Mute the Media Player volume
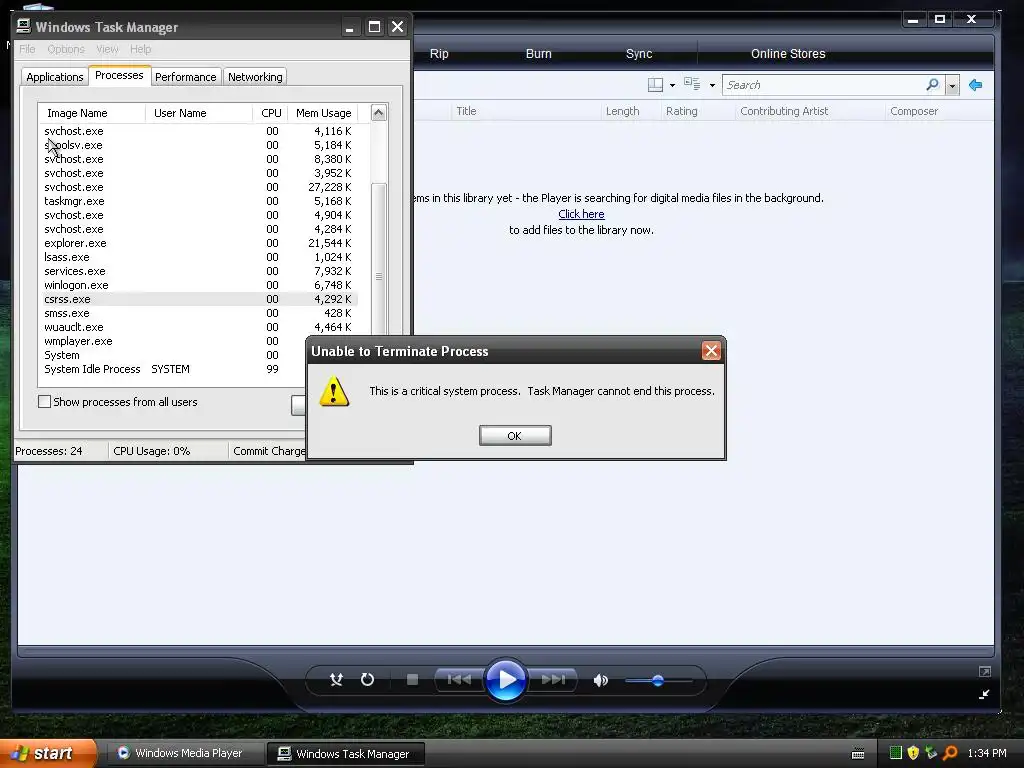This screenshot has height=768, width=1024. point(600,680)
